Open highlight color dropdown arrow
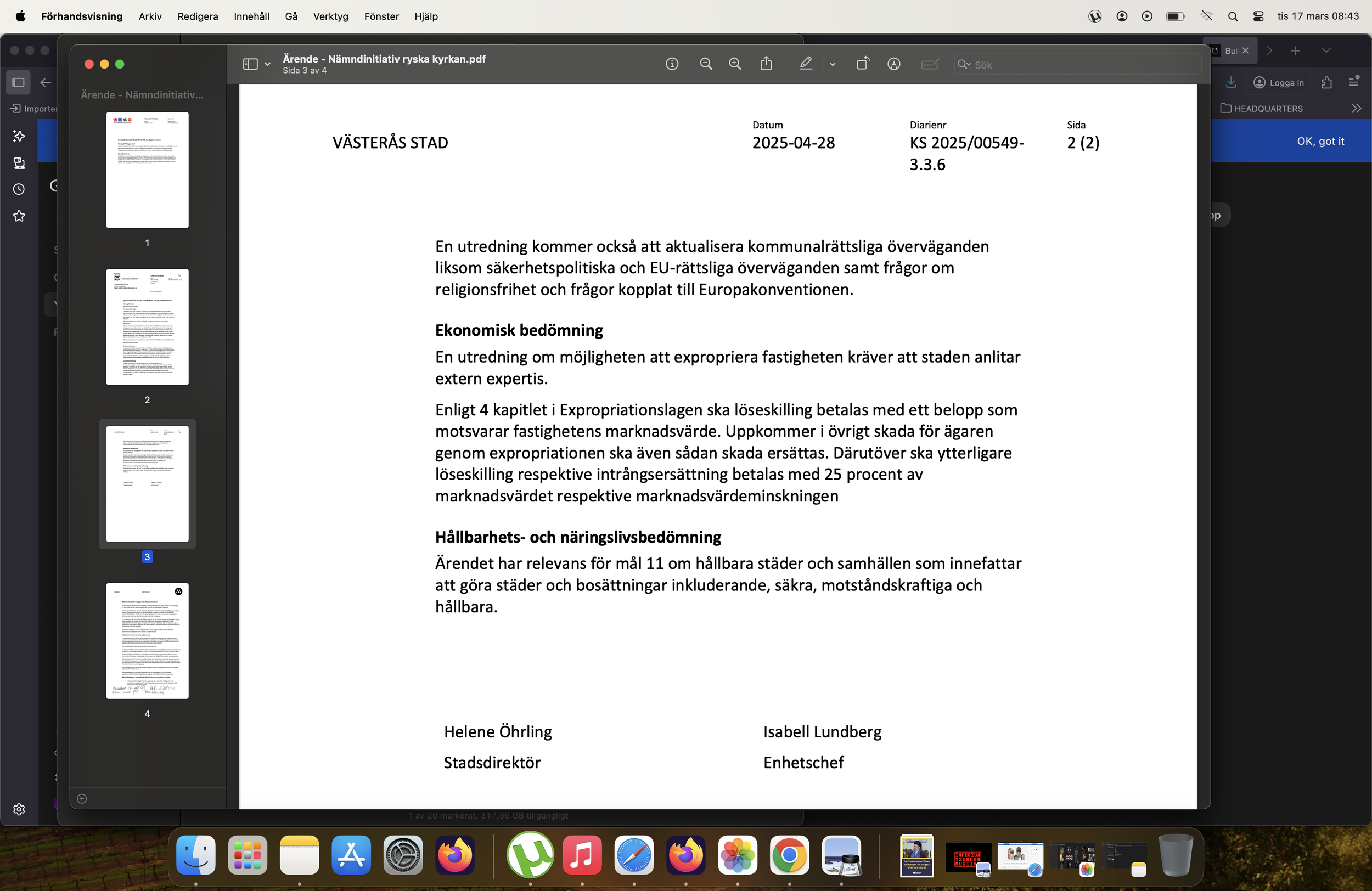 pos(833,65)
